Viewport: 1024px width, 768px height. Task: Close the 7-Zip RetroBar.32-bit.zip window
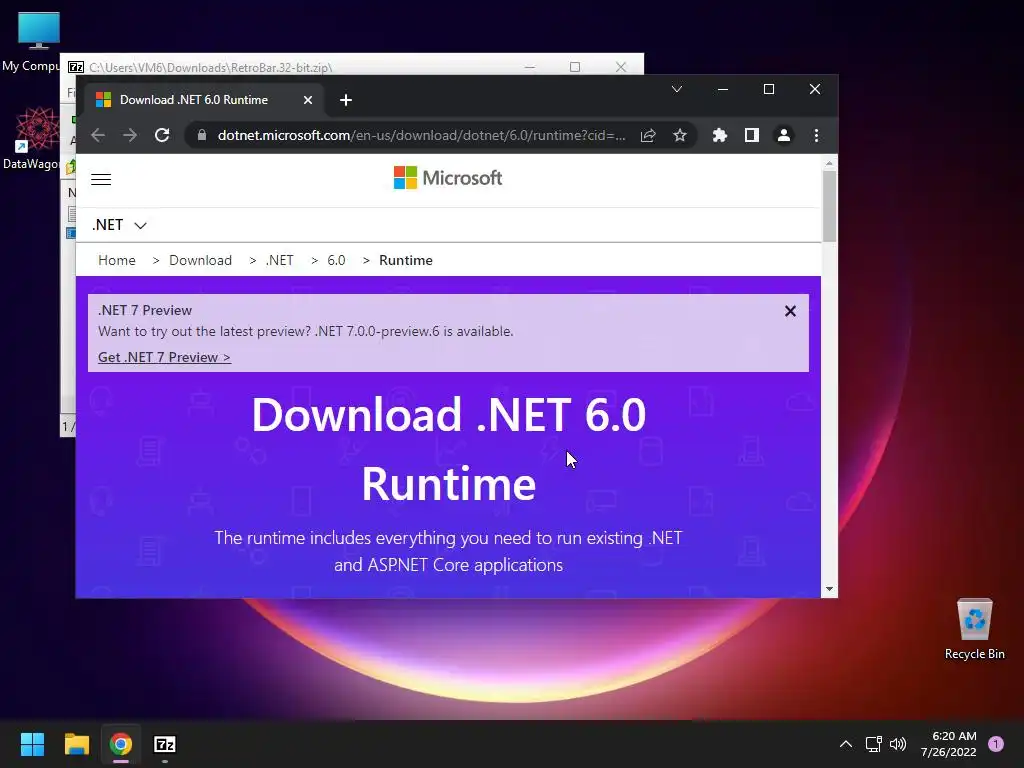pyautogui.click(x=621, y=67)
